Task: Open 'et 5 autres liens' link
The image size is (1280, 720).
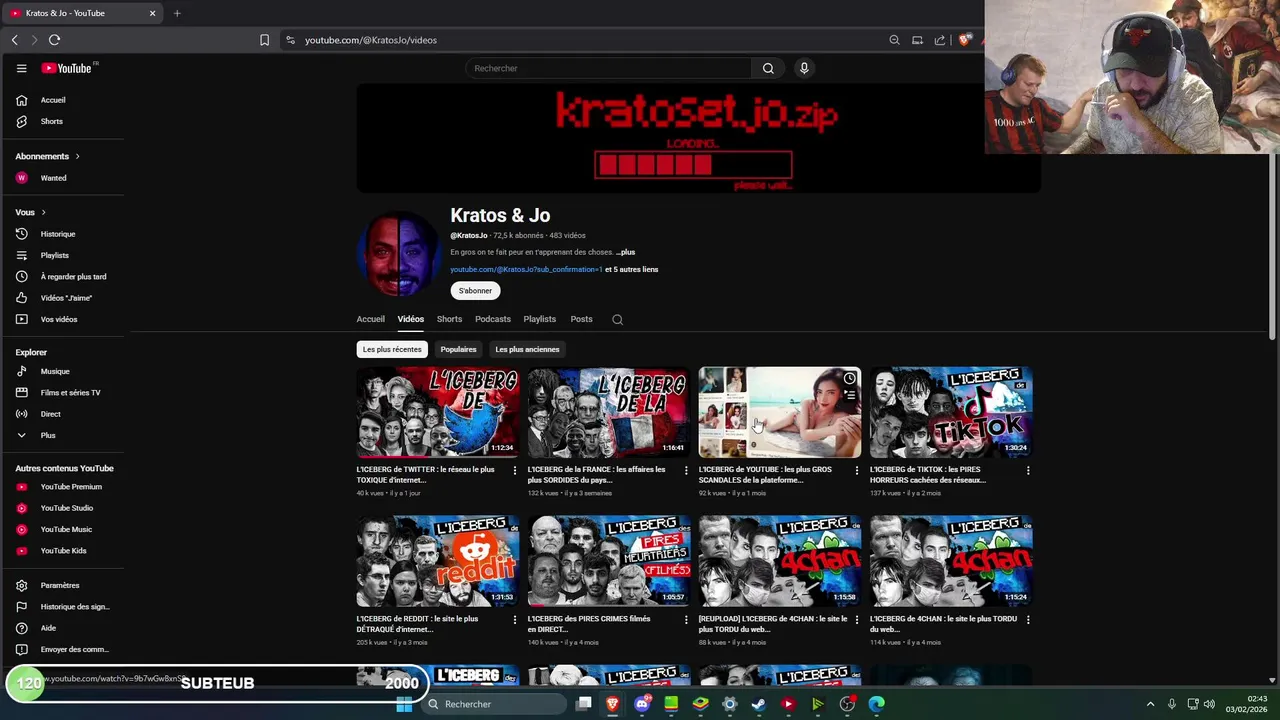Action: 632,269
